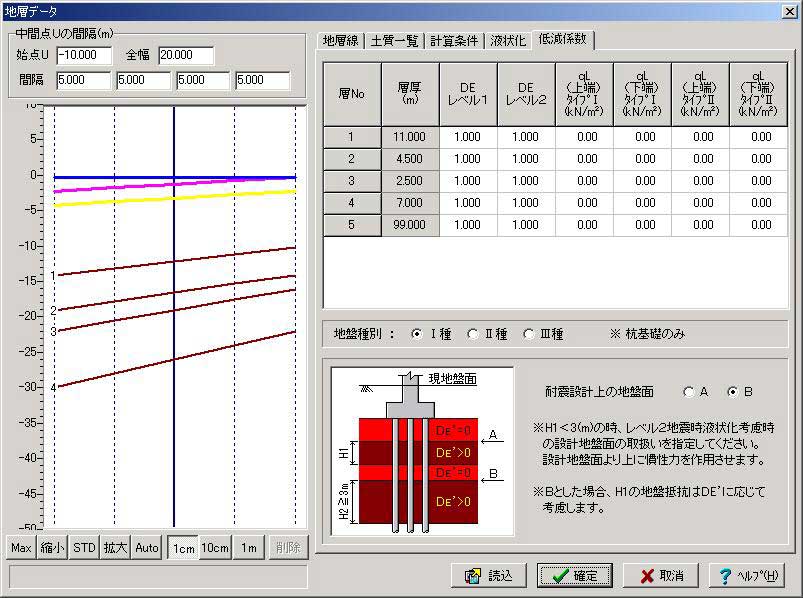Reset view with STD button
Image resolution: width=803 pixels, height=598 pixels.
click(84, 548)
